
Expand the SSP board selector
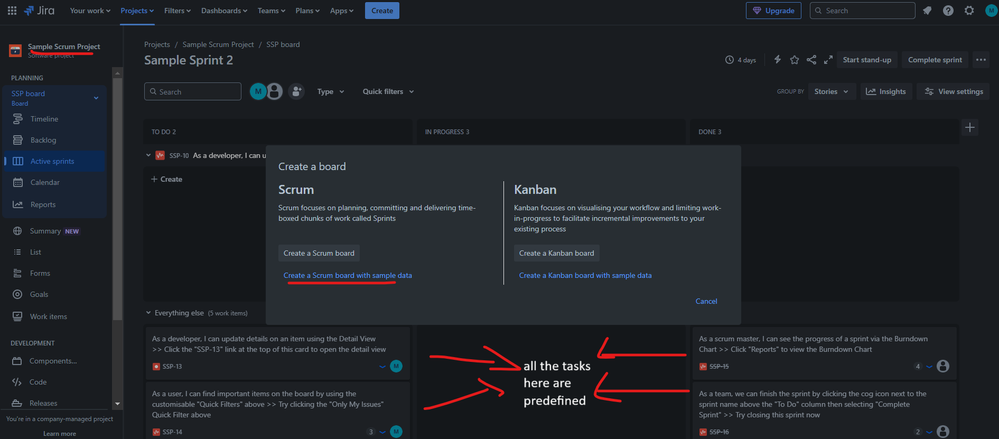(96, 97)
